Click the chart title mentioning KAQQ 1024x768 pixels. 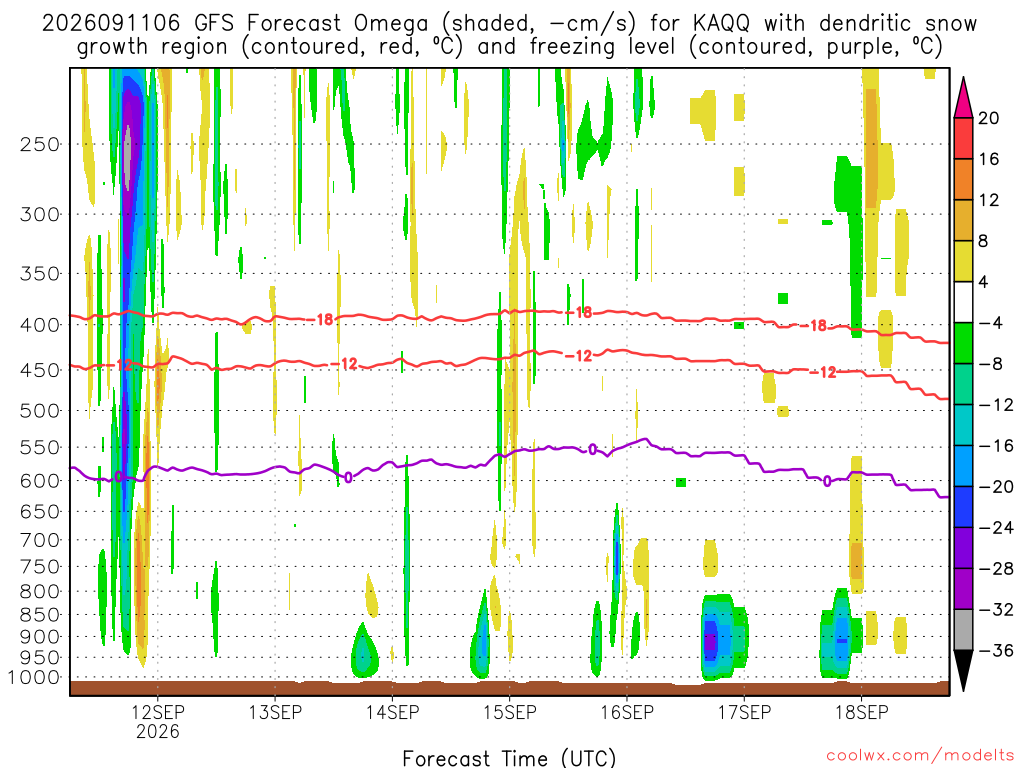click(x=509, y=35)
